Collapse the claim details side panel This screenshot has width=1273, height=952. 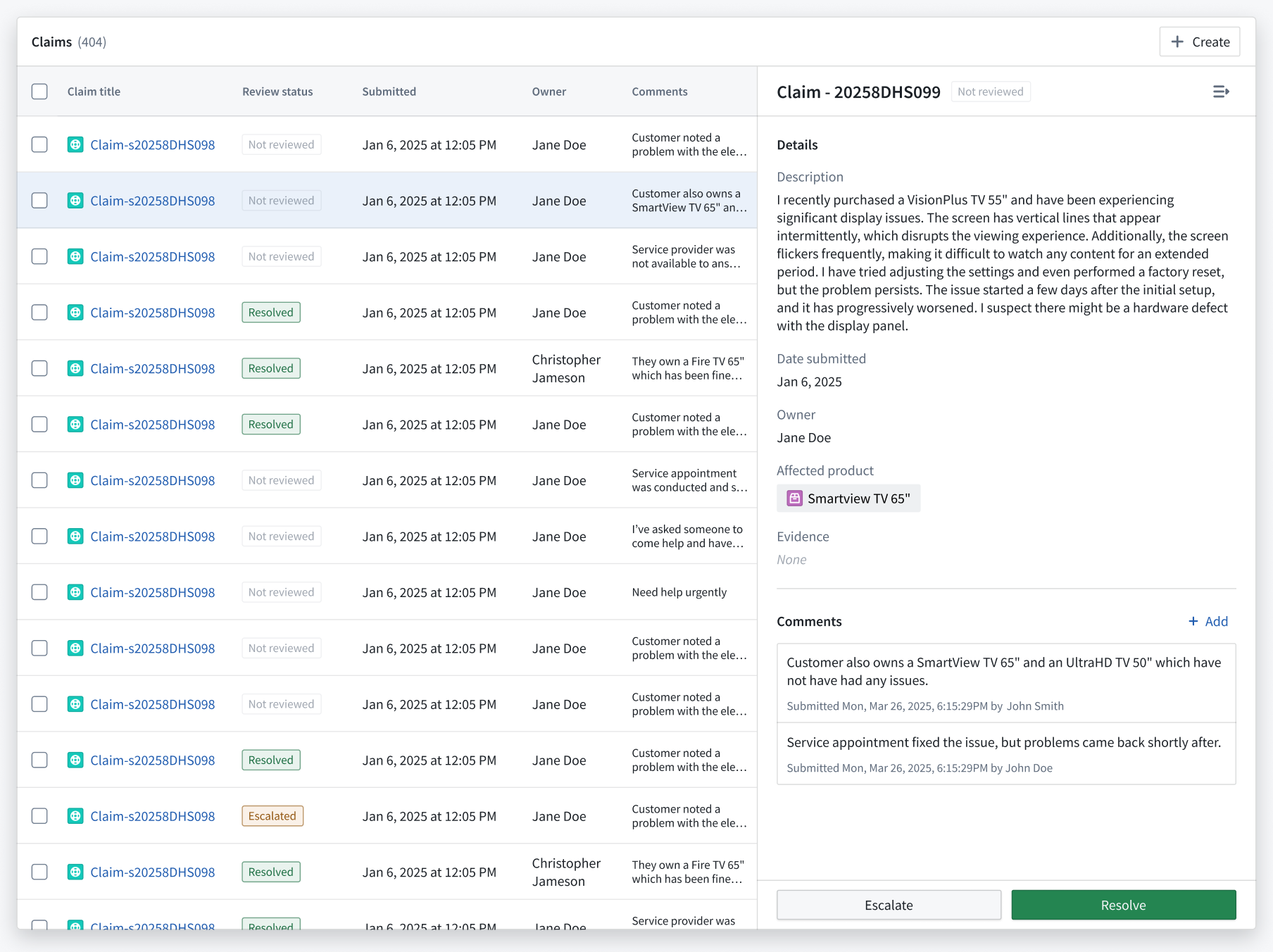pos(1221,92)
